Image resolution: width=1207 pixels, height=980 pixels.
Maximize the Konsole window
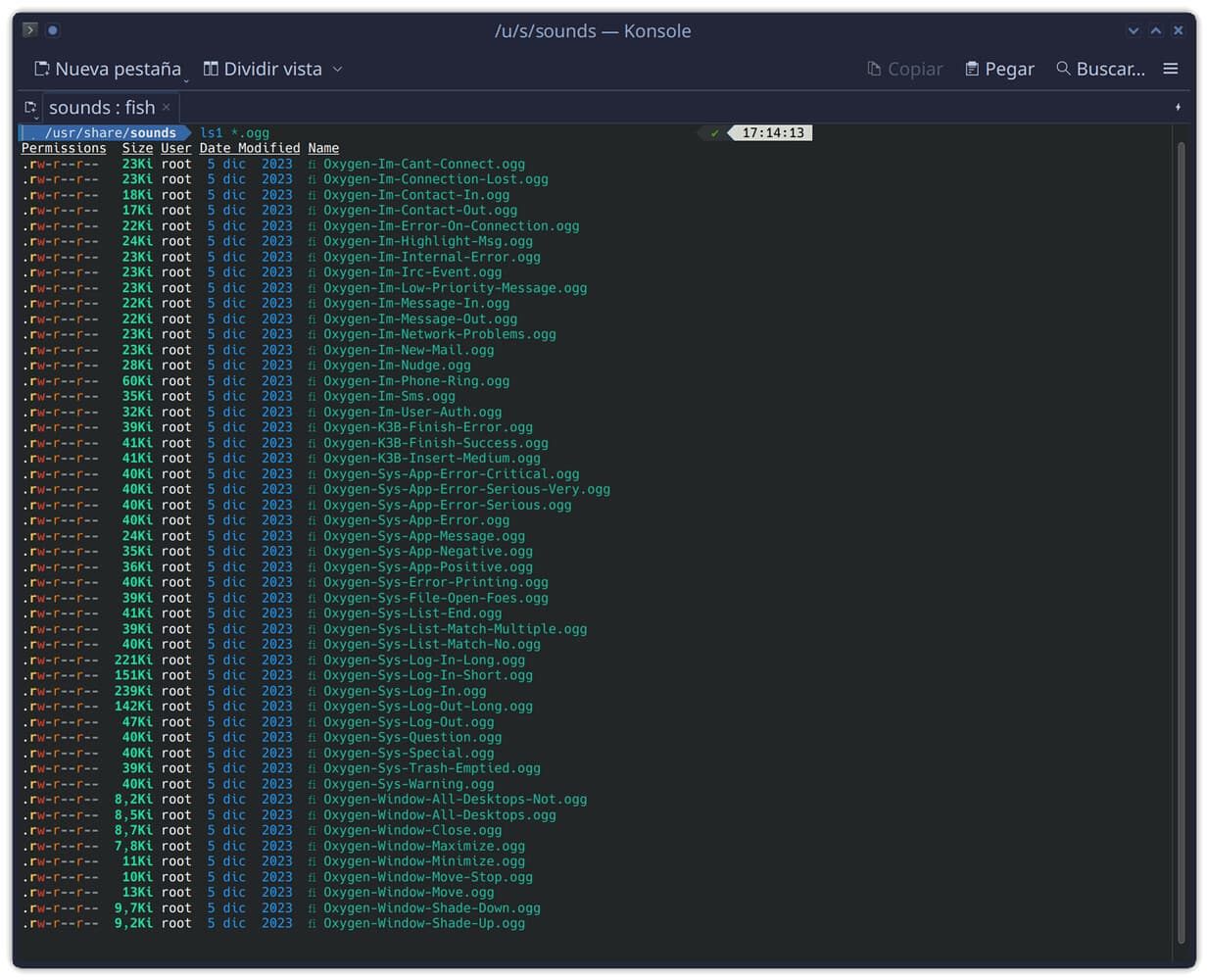1156,30
